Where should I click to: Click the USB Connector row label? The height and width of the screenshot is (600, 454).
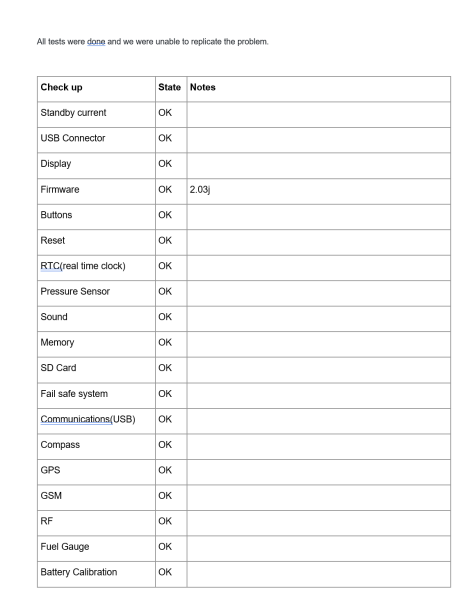(x=73, y=138)
